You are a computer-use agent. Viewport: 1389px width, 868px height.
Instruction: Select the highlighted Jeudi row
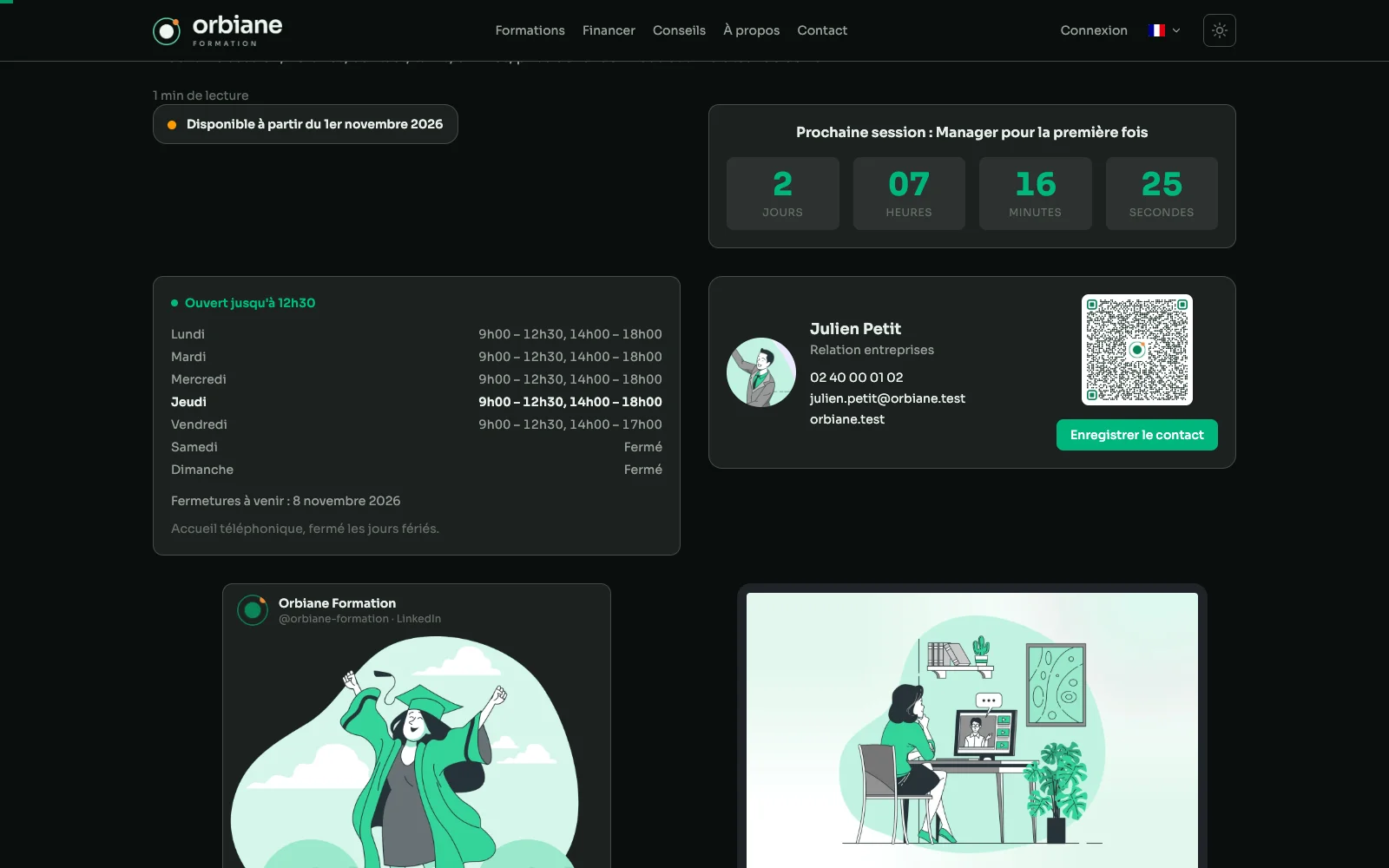pos(417,402)
